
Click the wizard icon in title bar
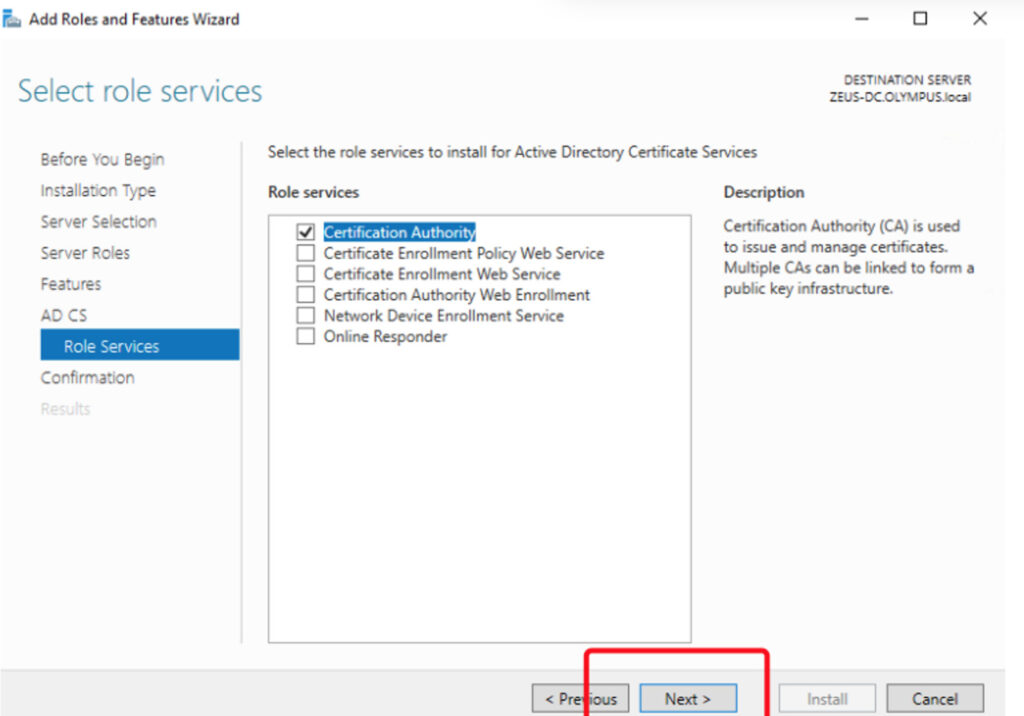point(13,19)
